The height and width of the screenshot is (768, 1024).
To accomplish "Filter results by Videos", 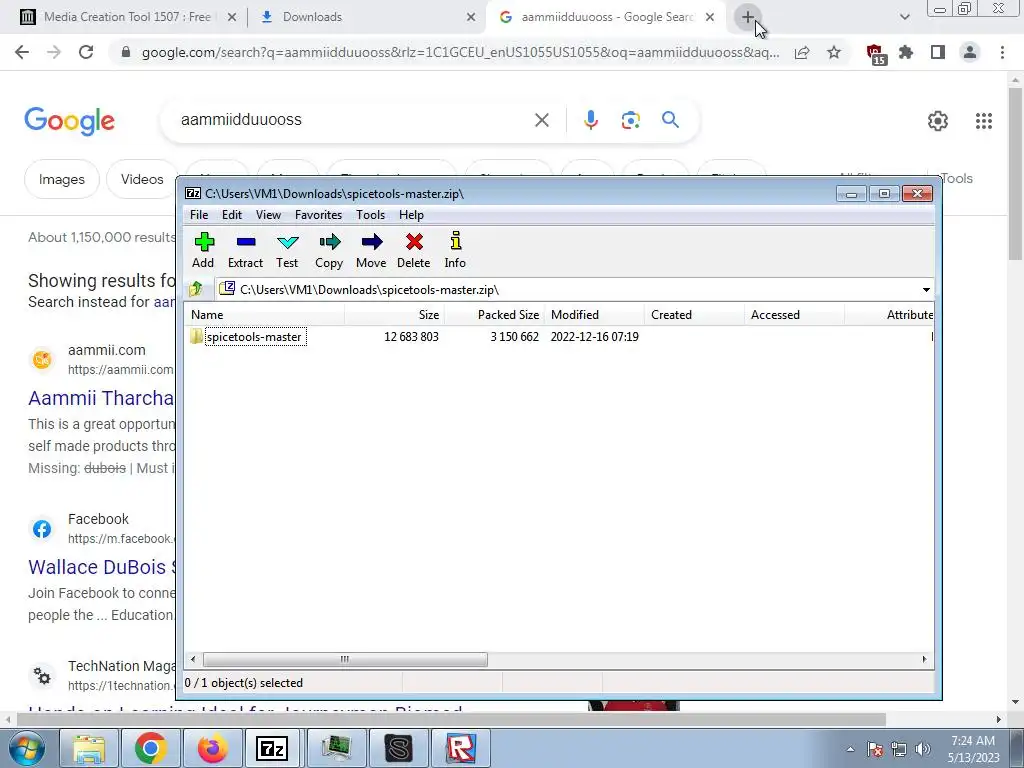I will (x=142, y=179).
